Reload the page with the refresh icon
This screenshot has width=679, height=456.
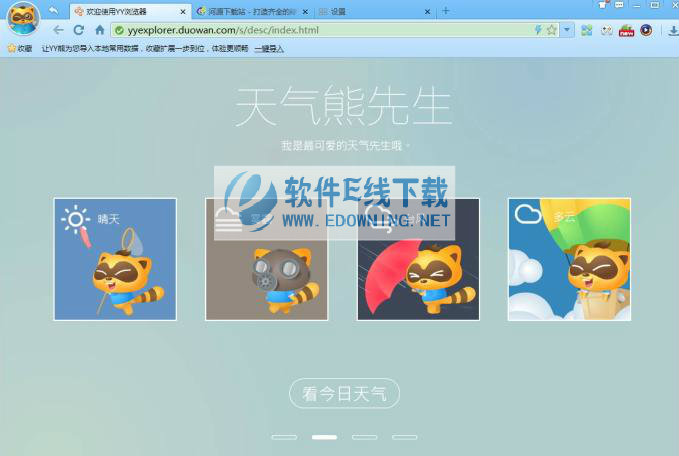pyautogui.click(x=79, y=30)
